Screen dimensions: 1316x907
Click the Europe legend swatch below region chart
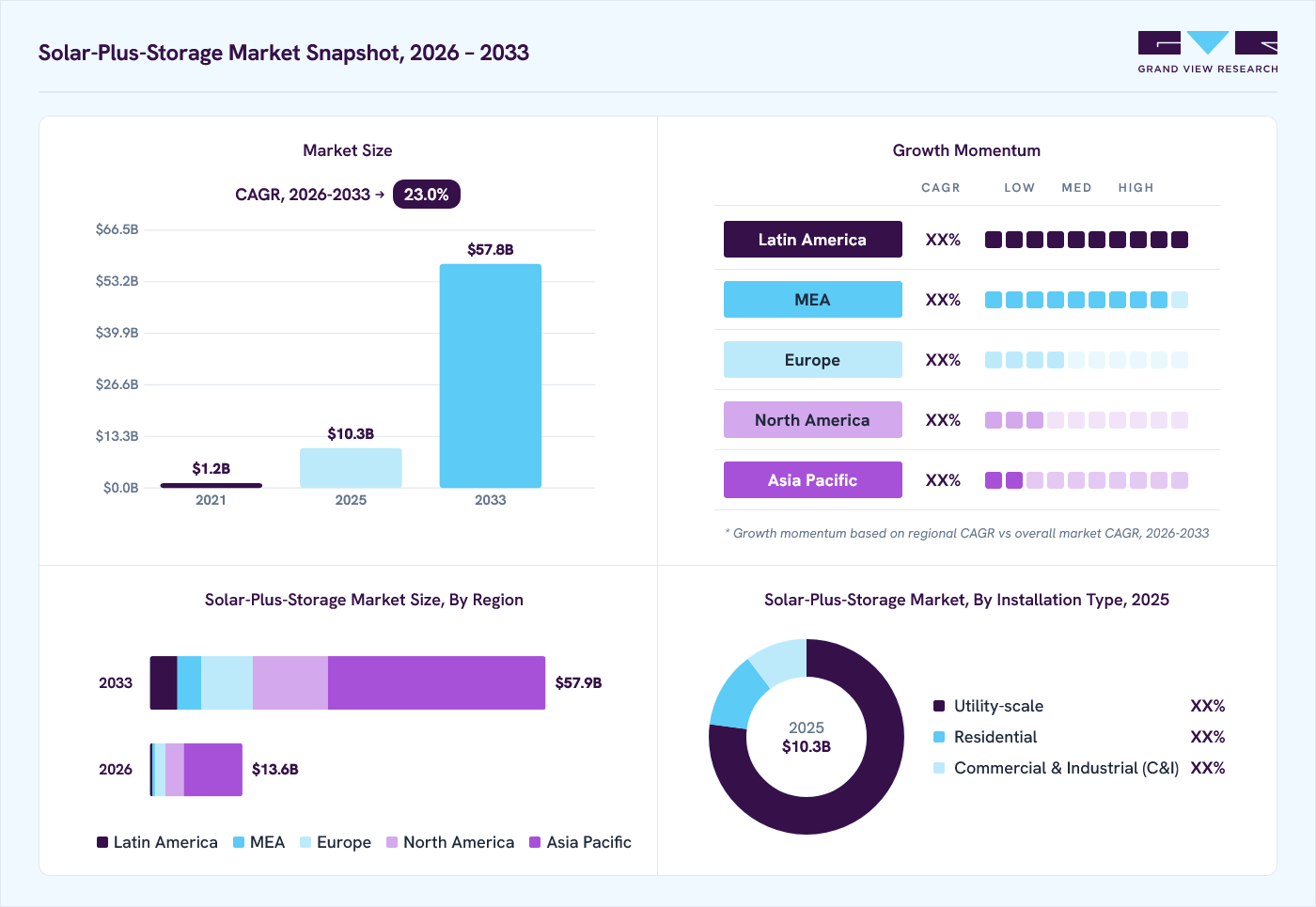[305, 842]
